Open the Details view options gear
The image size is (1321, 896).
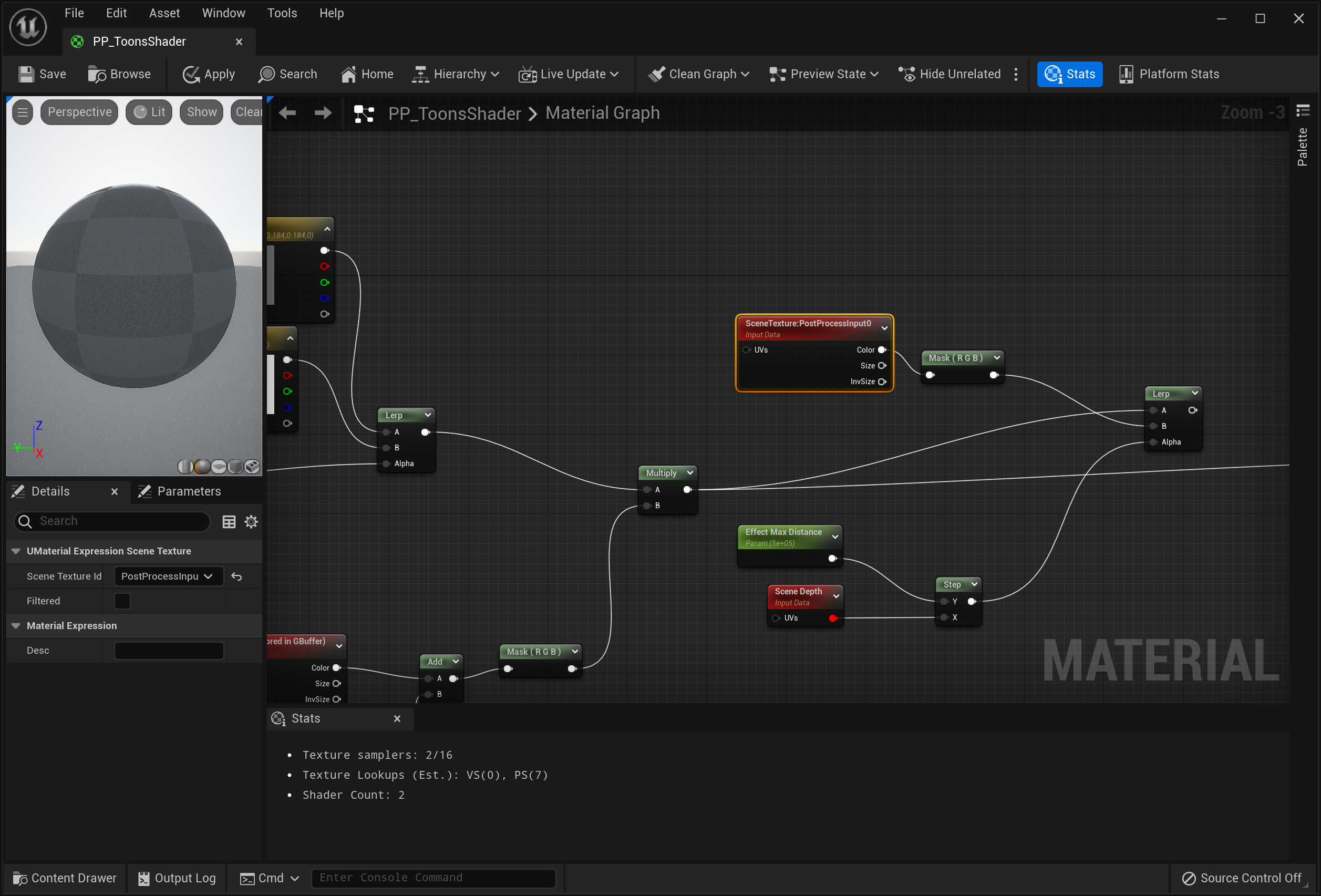coord(251,522)
